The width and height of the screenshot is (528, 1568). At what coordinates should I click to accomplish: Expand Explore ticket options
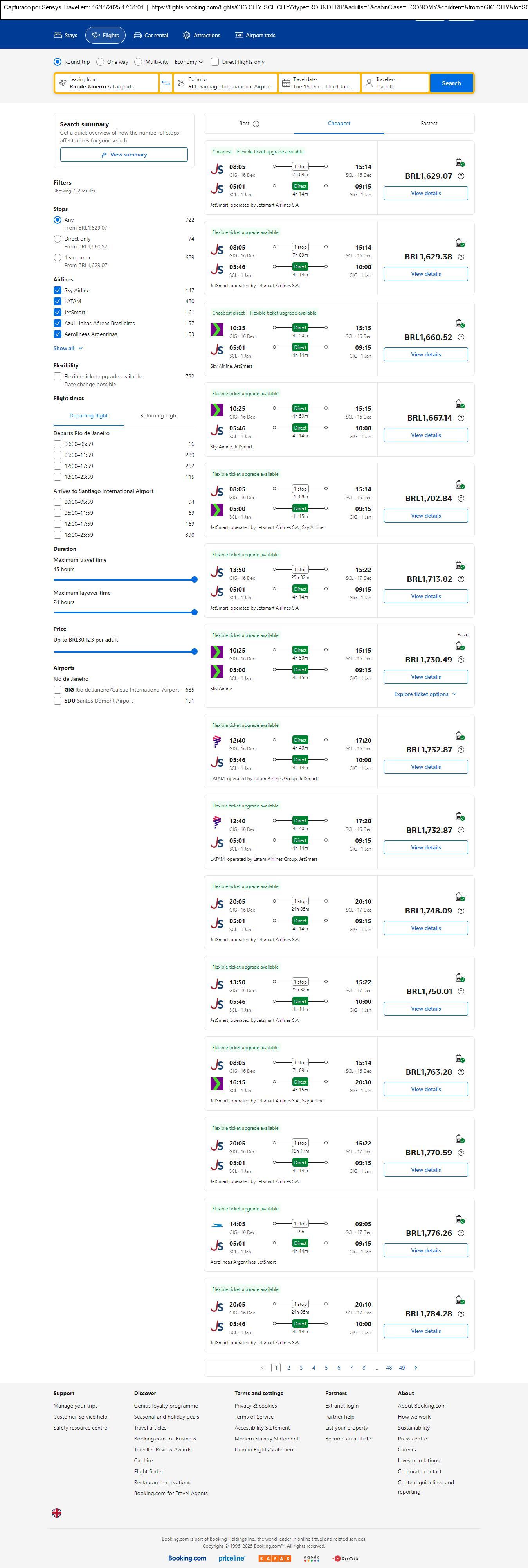425,694
